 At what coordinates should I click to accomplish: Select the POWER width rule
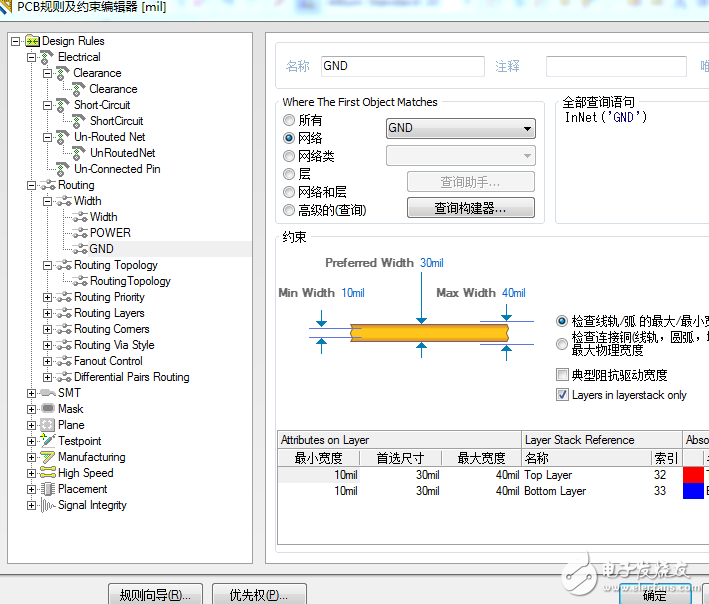(110, 233)
